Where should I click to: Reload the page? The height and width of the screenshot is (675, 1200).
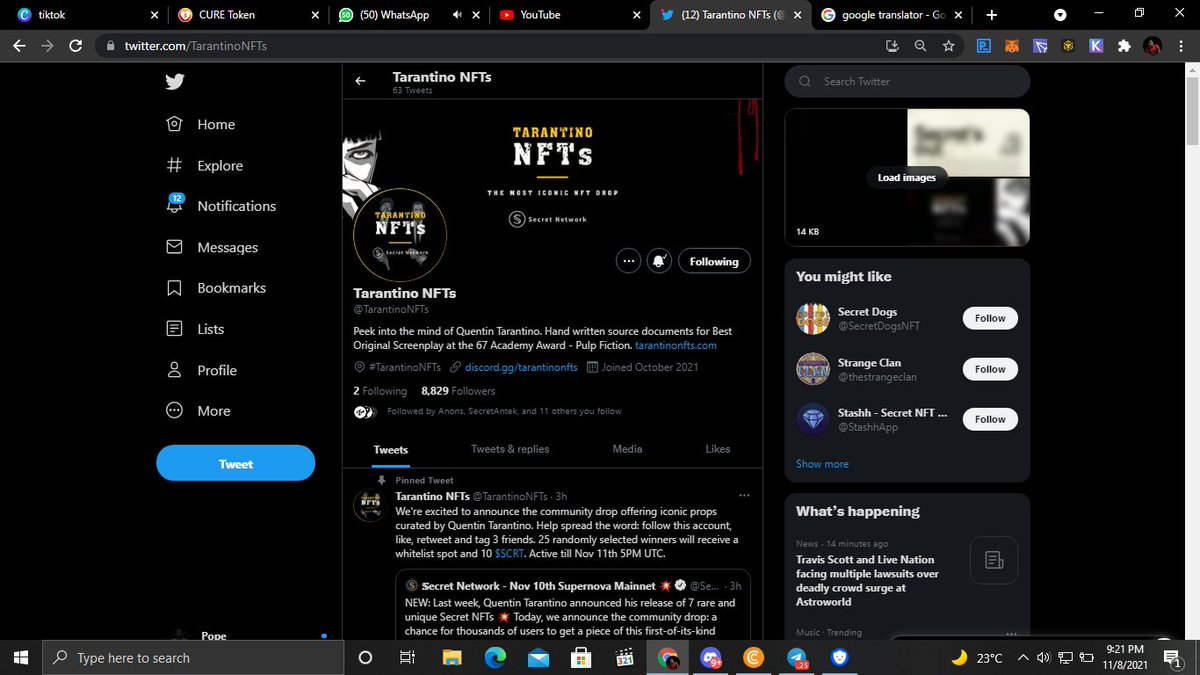76,46
